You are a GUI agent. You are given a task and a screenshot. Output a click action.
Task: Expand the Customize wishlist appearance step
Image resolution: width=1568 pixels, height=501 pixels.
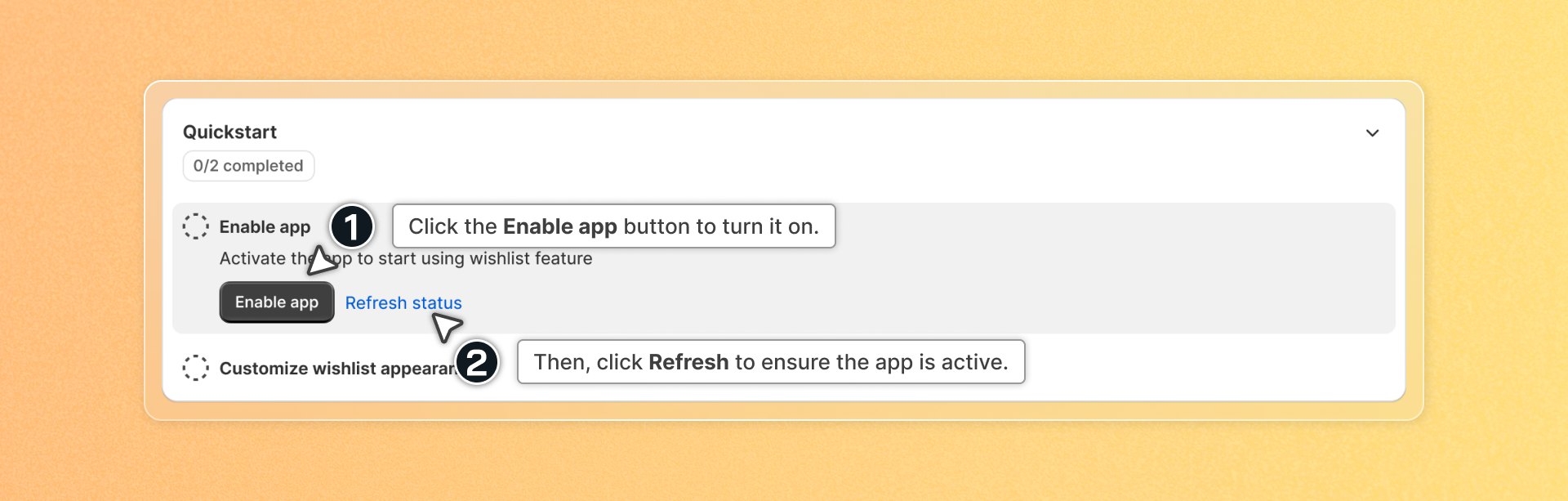pyautogui.click(x=336, y=369)
